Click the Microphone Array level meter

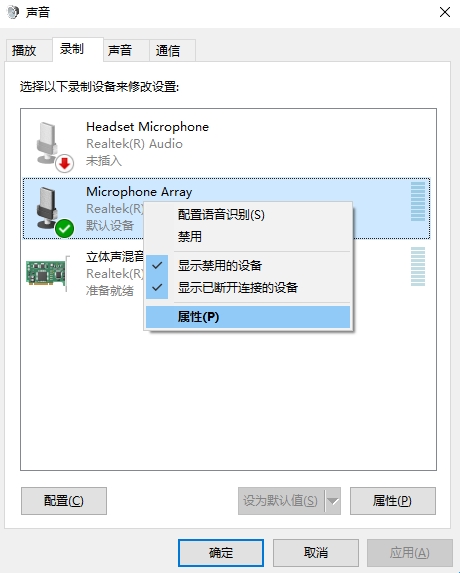[x=418, y=201]
